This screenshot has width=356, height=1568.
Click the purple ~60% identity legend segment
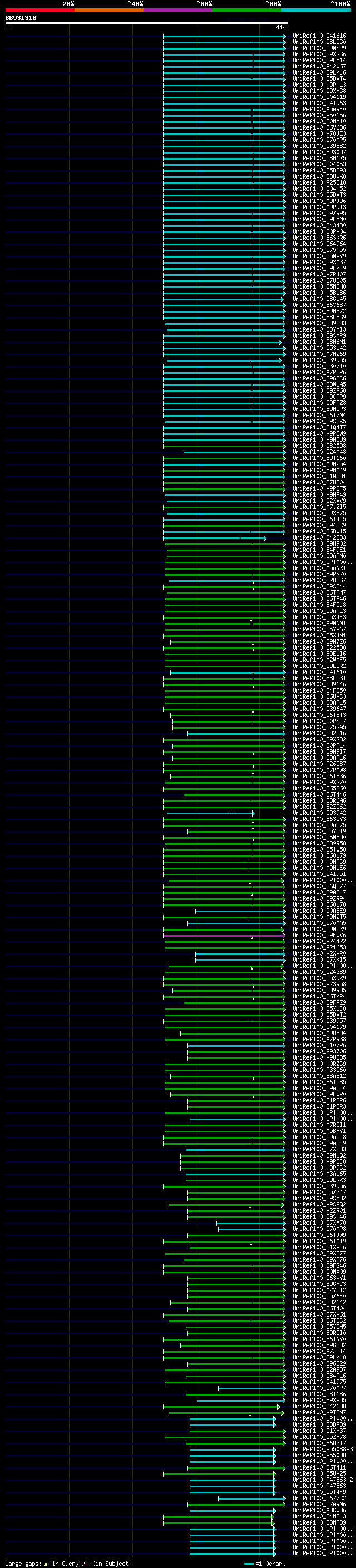(x=177, y=10)
